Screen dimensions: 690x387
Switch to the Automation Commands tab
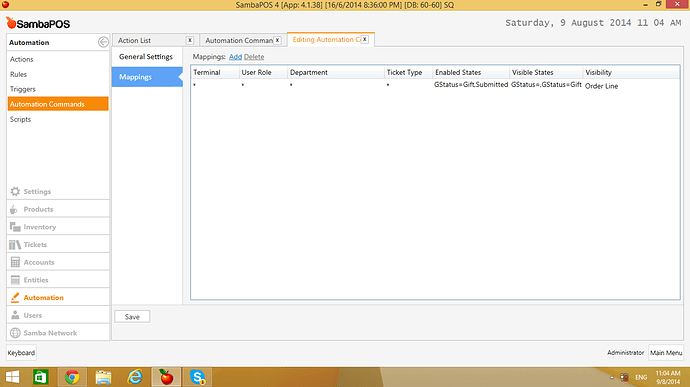point(239,40)
